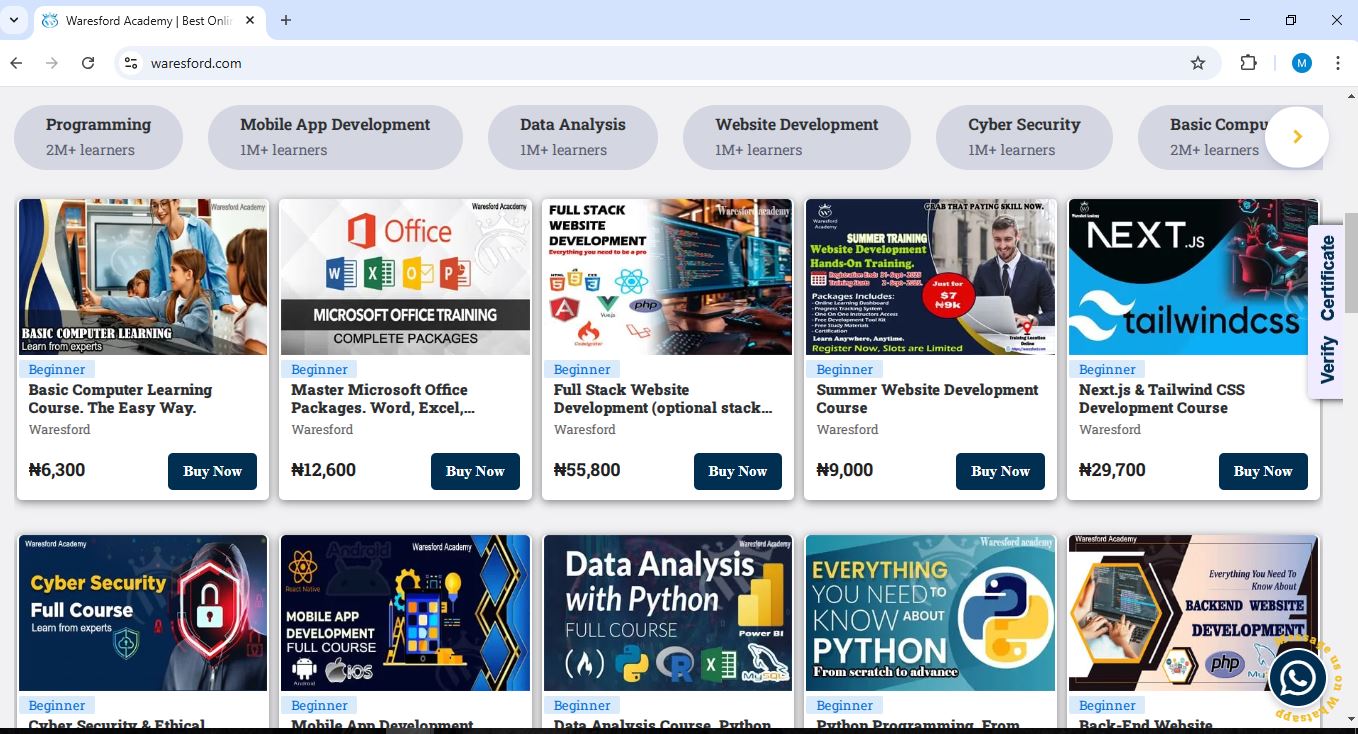Open Microsoft Office Training thumbnail
This screenshot has width=1358, height=734.
(x=405, y=277)
